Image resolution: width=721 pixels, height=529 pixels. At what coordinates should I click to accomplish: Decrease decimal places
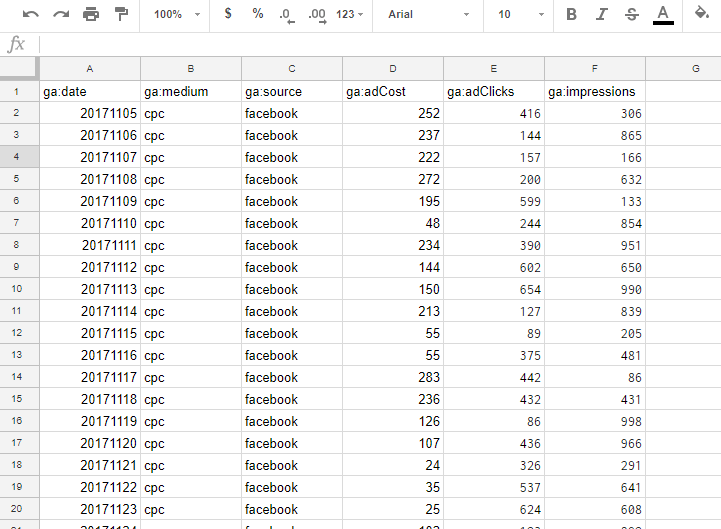tap(287, 15)
